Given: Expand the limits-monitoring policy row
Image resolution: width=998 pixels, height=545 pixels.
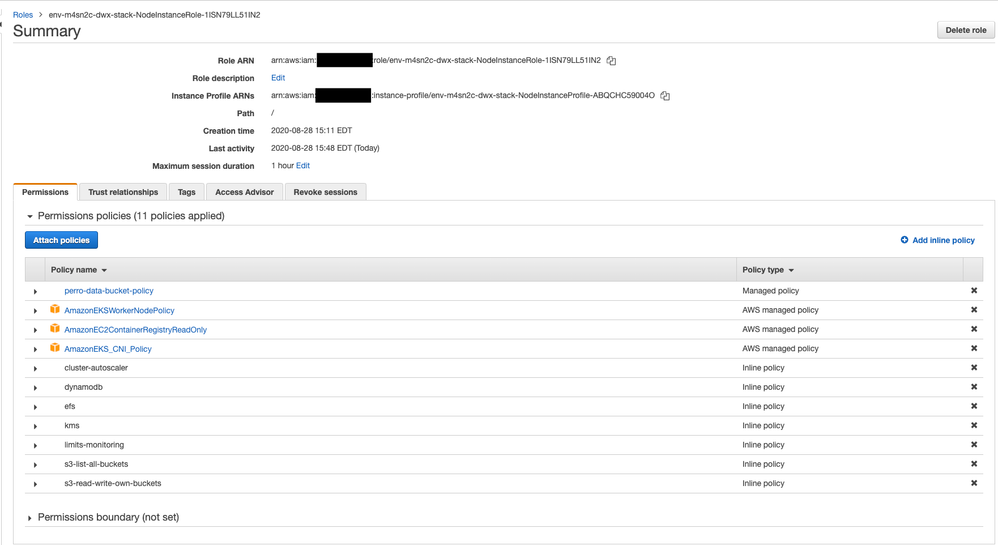Looking at the screenshot, I should (36, 446).
